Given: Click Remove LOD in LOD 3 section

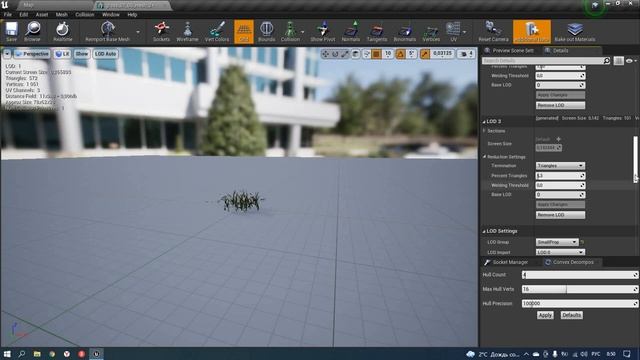Looking at the screenshot, I should click(560, 215).
